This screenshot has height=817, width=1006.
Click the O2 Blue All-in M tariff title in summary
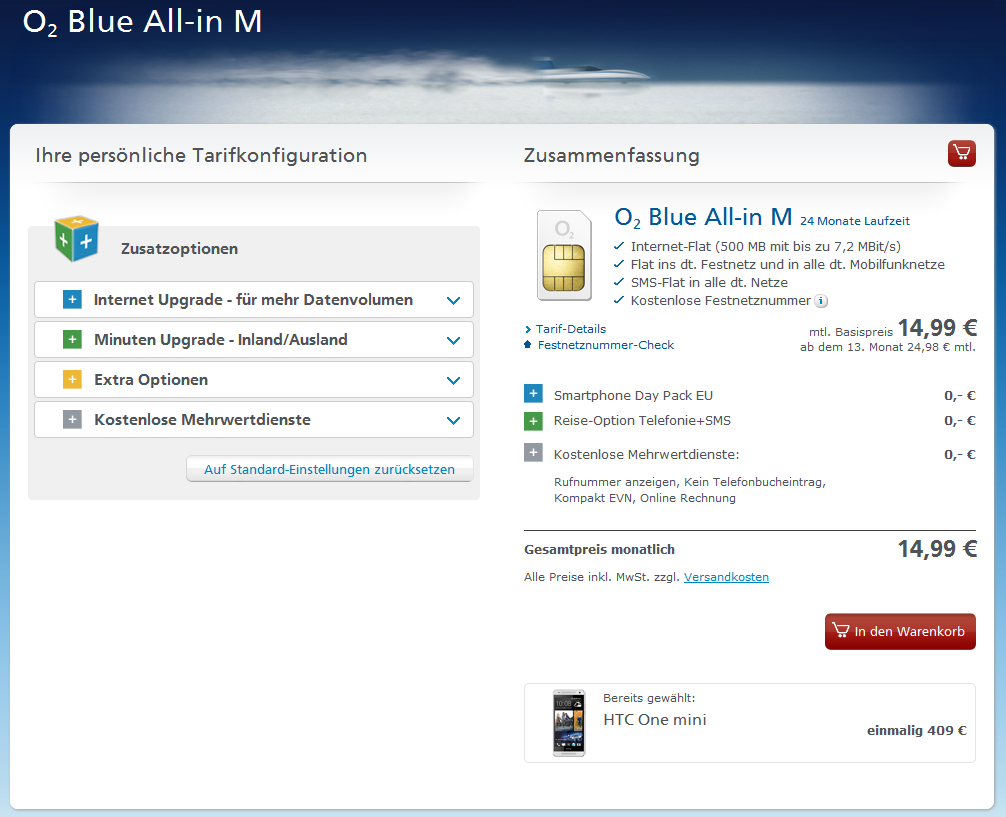703,218
